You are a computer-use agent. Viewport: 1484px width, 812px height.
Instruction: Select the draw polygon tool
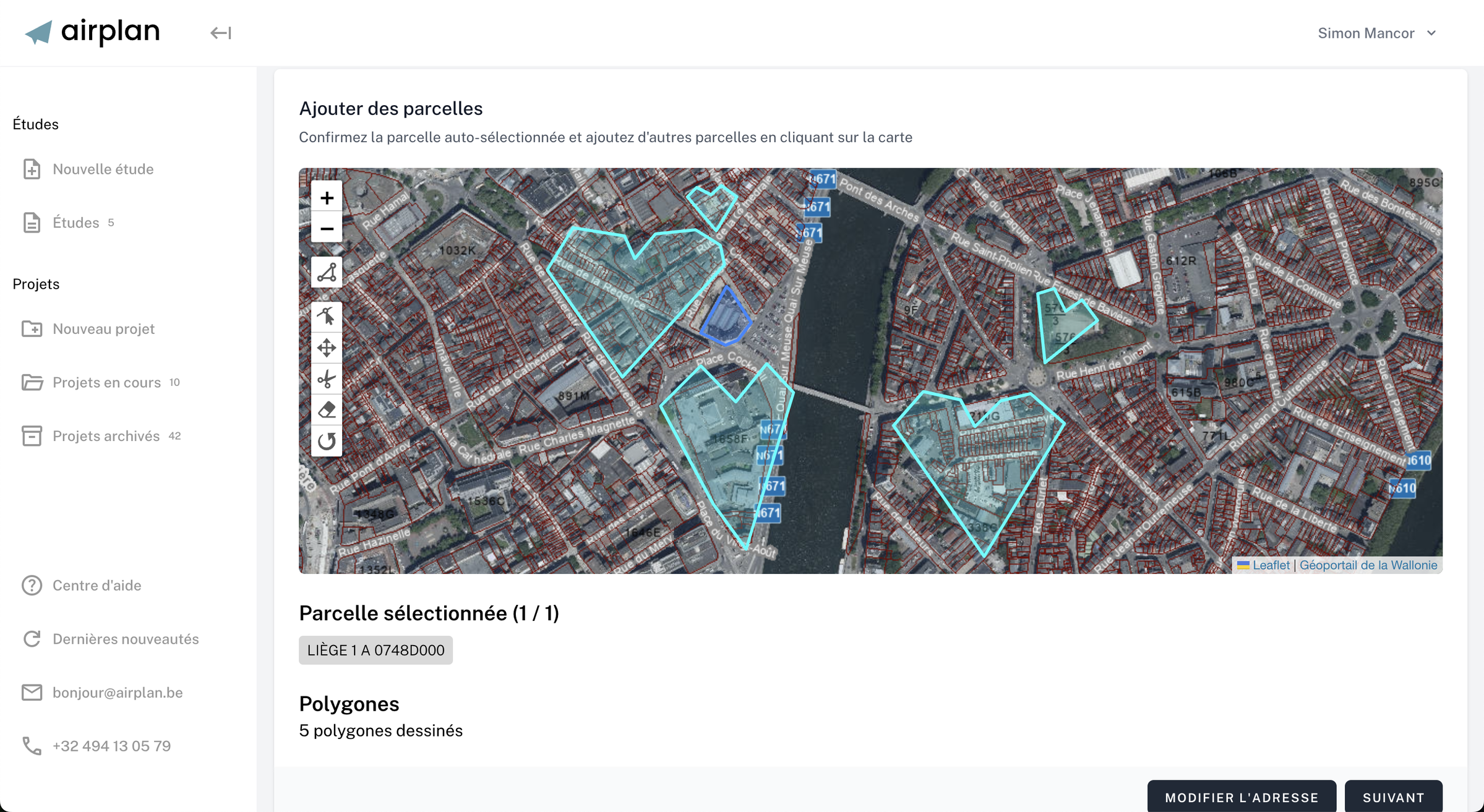pos(327,272)
